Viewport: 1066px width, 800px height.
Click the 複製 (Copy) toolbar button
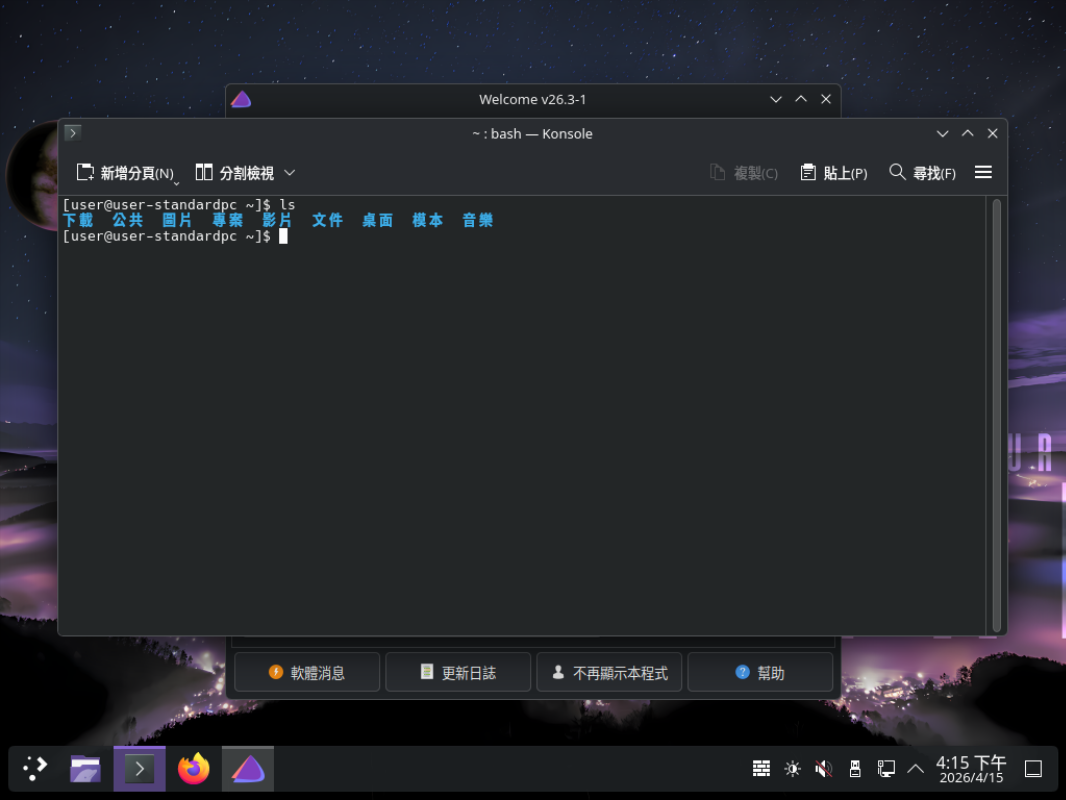[743, 173]
